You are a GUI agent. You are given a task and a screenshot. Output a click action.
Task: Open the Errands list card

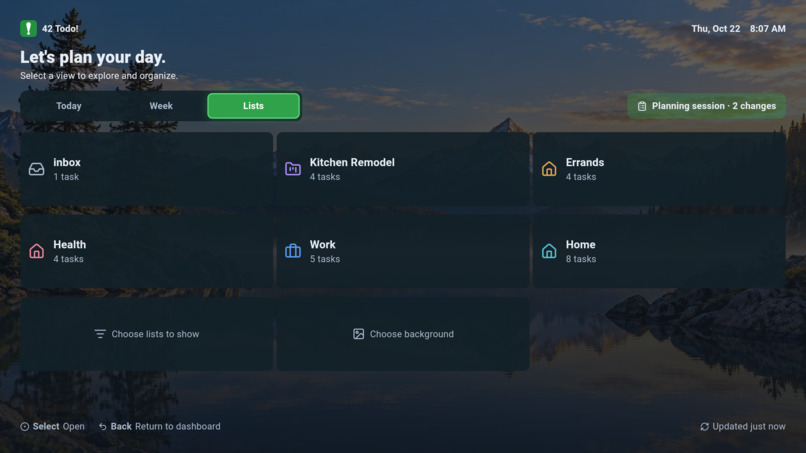coord(660,169)
